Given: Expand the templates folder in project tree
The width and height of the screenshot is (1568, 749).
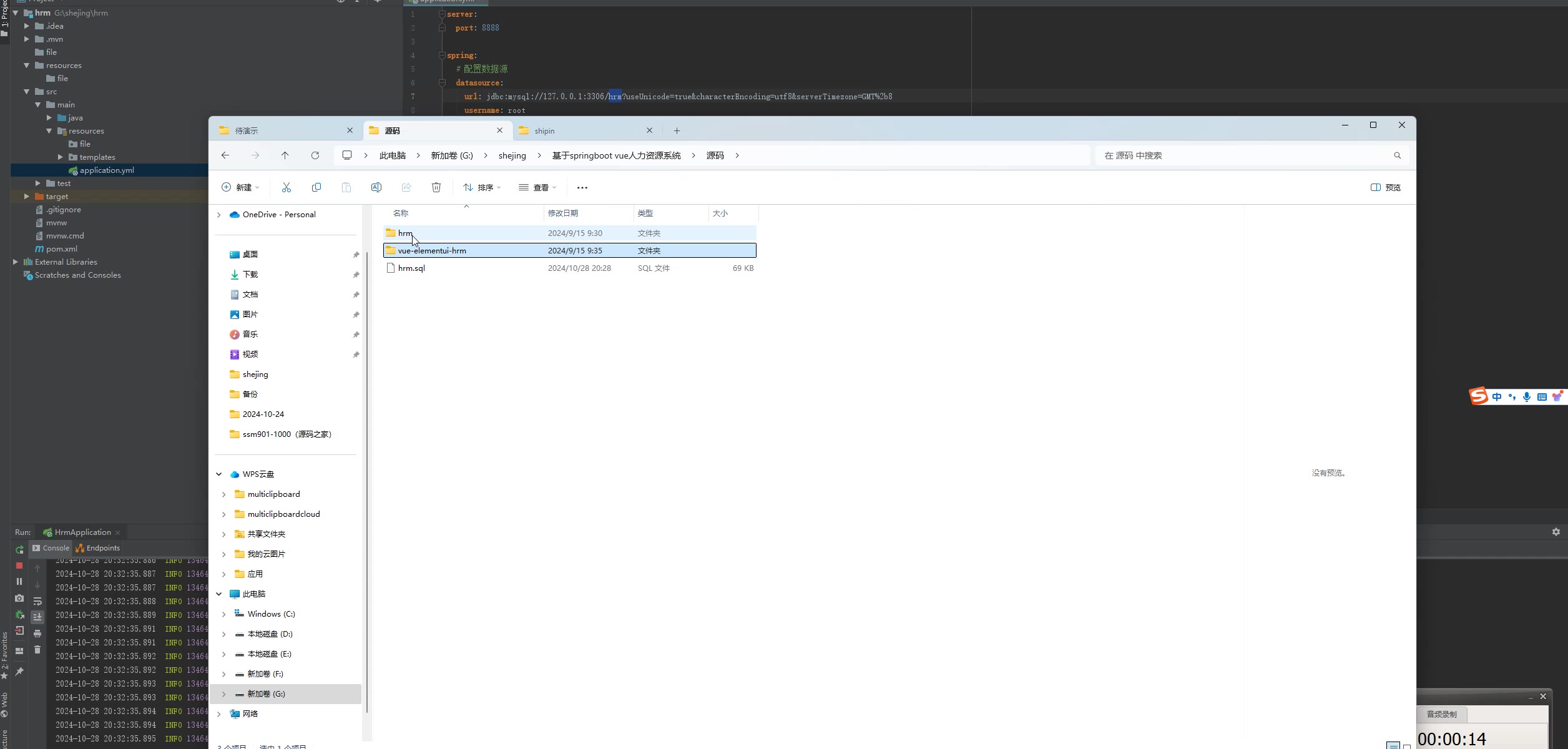Looking at the screenshot, I should click(x=61, y=157).
